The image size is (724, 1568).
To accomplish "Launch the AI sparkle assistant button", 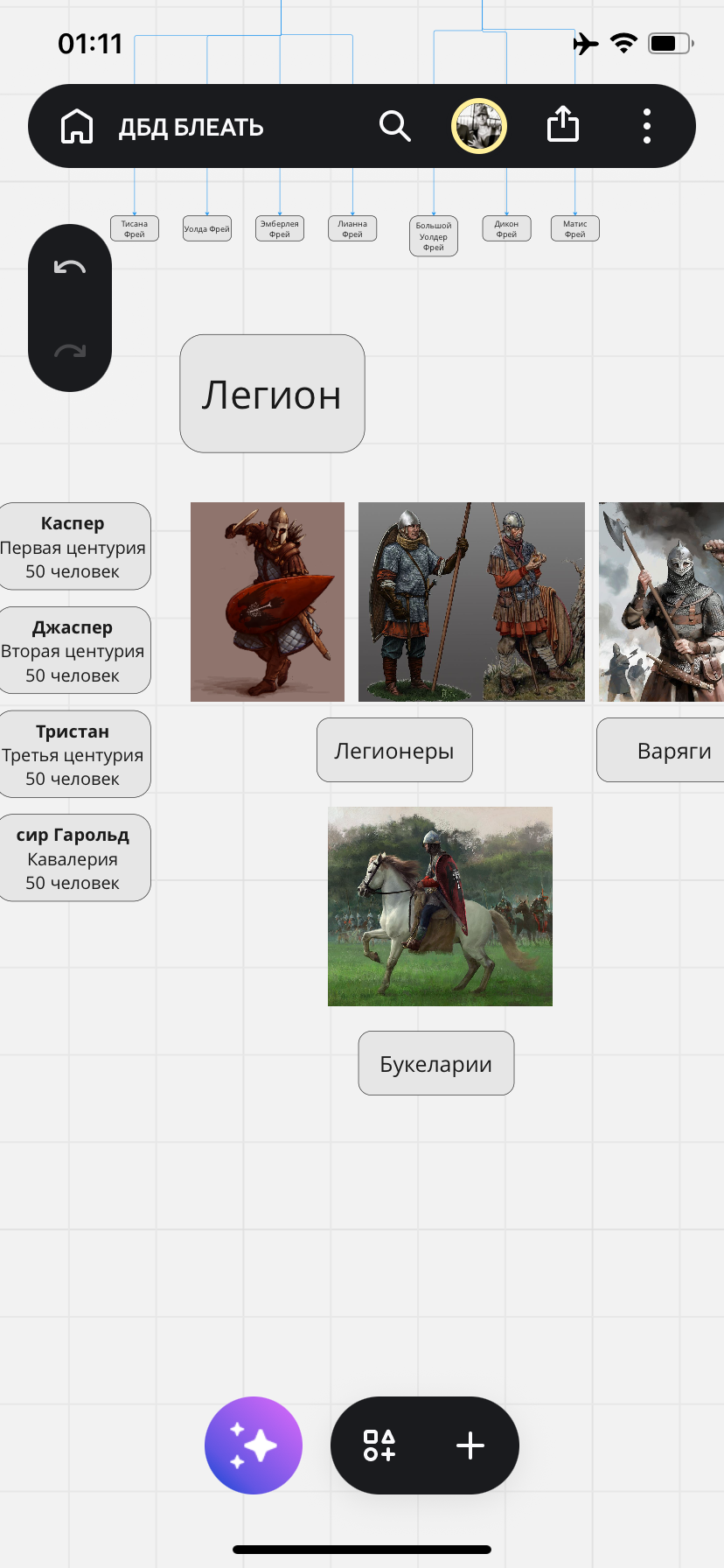I will coord(254,1445).
